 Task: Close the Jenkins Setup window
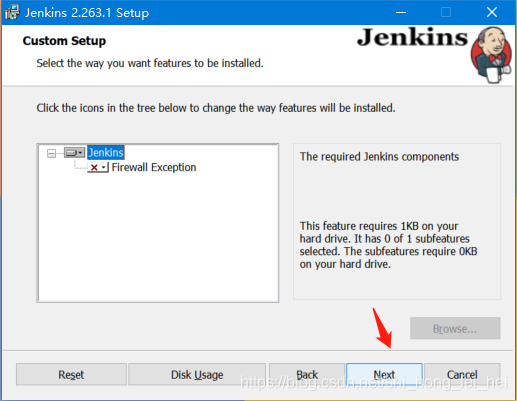492,13
